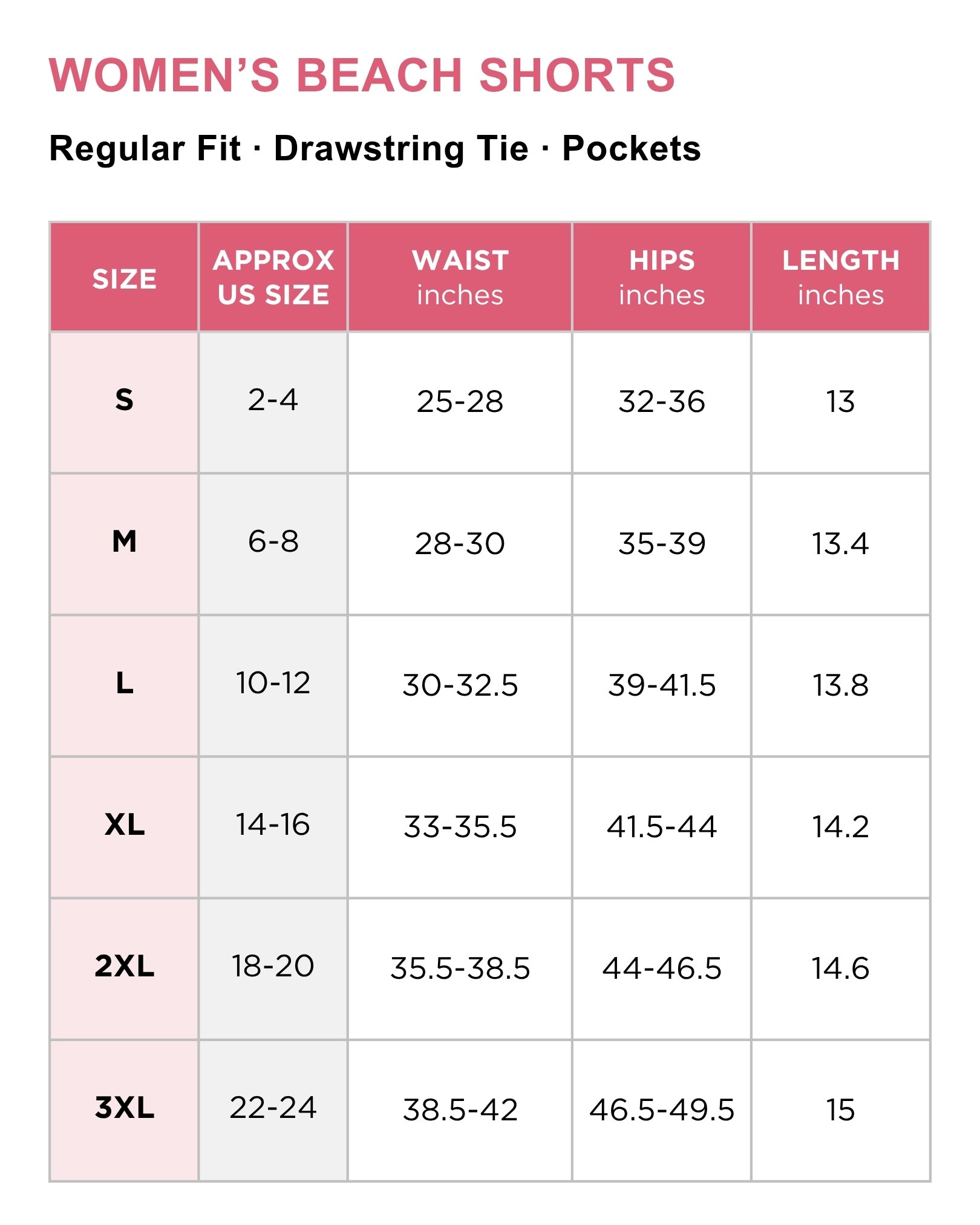Click the 13.8 length value
Viewport: 980px width, 1225px height.
[841, 686]
